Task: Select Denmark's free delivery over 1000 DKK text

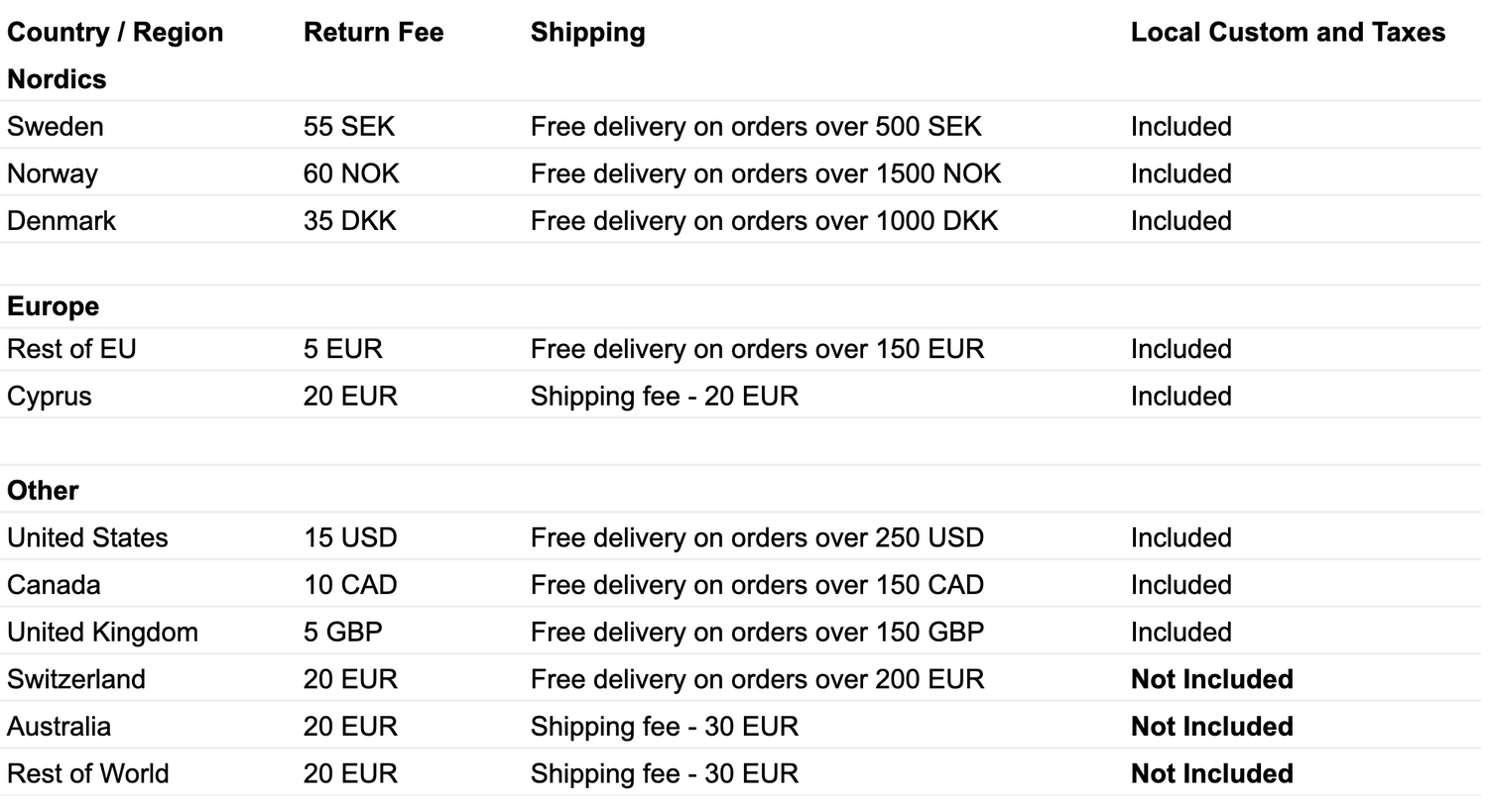Action: pyautogui.click(x=764, y=220)
